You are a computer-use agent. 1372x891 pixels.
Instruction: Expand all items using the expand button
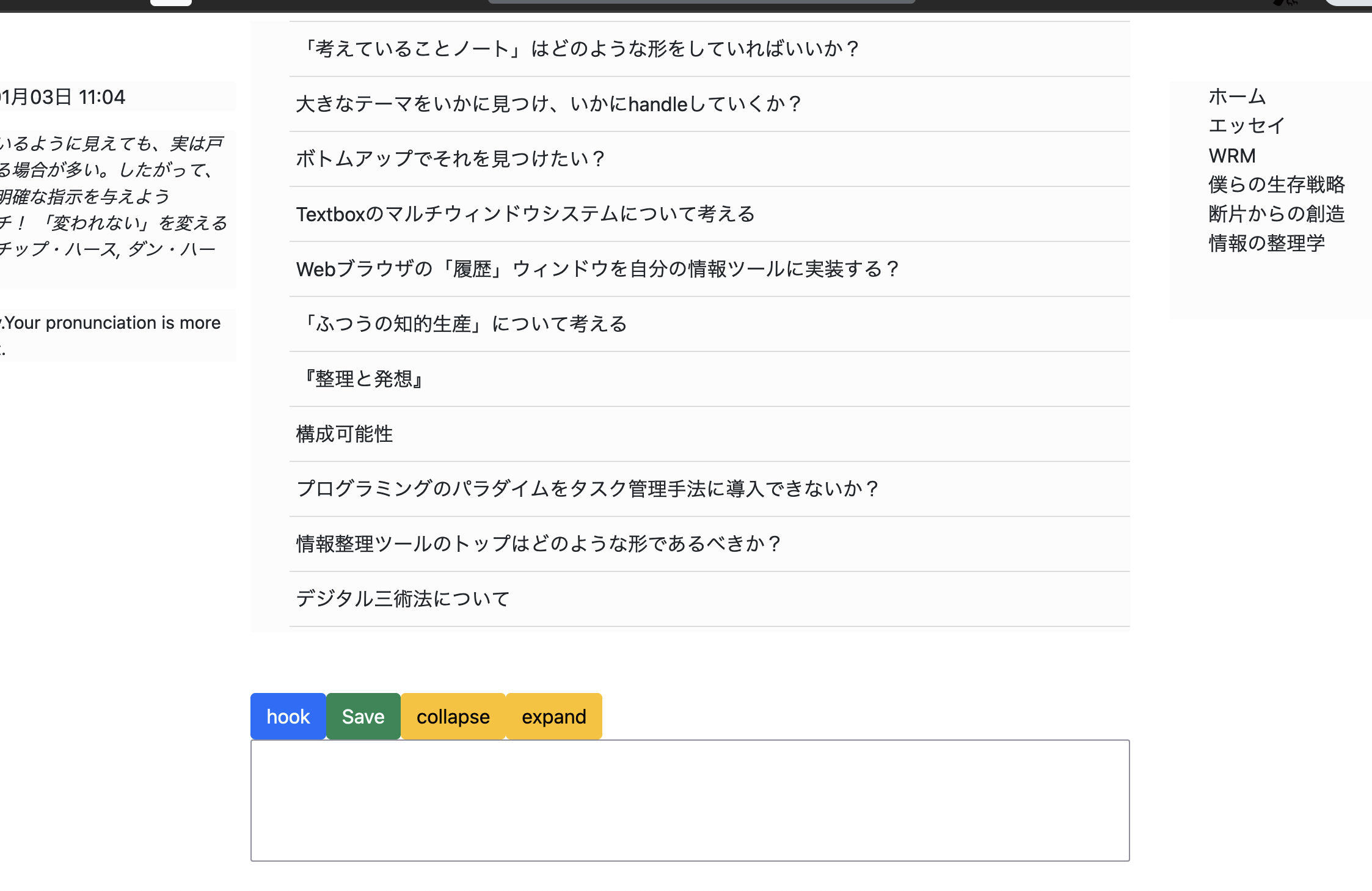[x=553, y=716]
